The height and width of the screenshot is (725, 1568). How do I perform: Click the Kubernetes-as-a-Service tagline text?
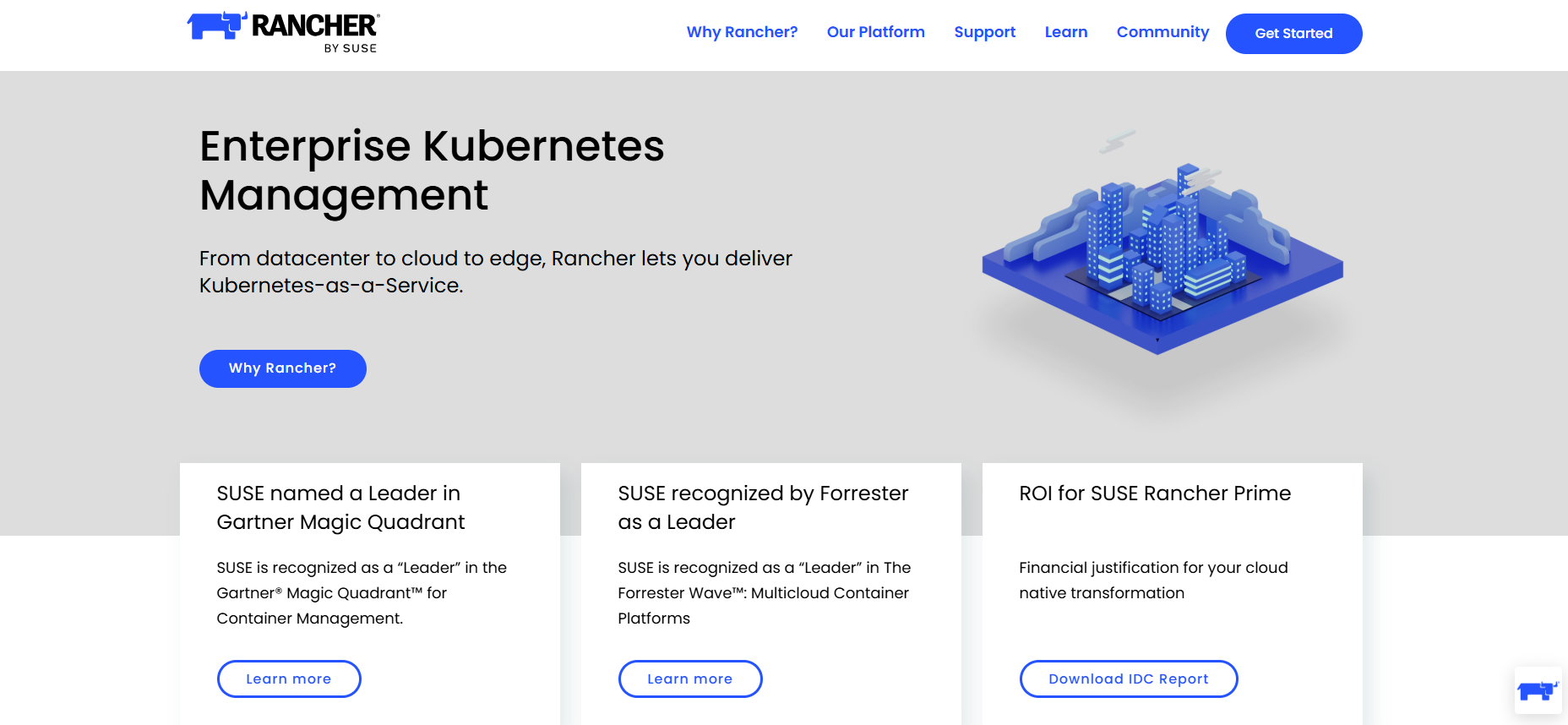[495, 271]
